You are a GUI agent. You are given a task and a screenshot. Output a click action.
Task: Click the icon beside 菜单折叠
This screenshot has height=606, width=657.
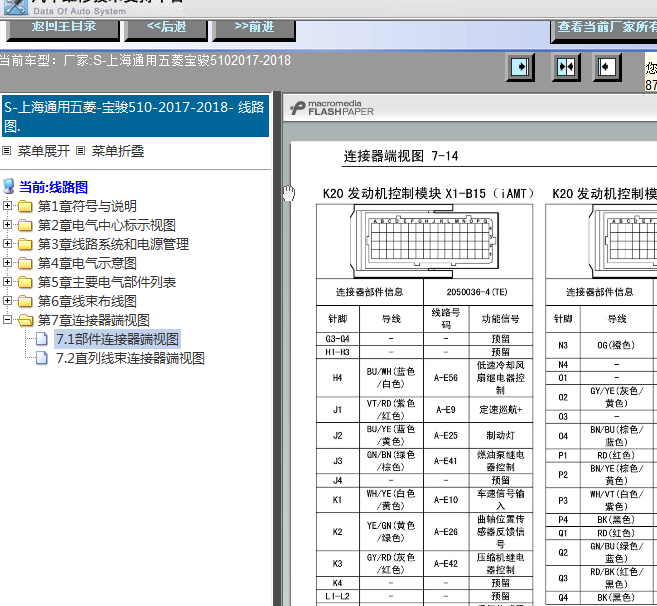coord(80,150)
